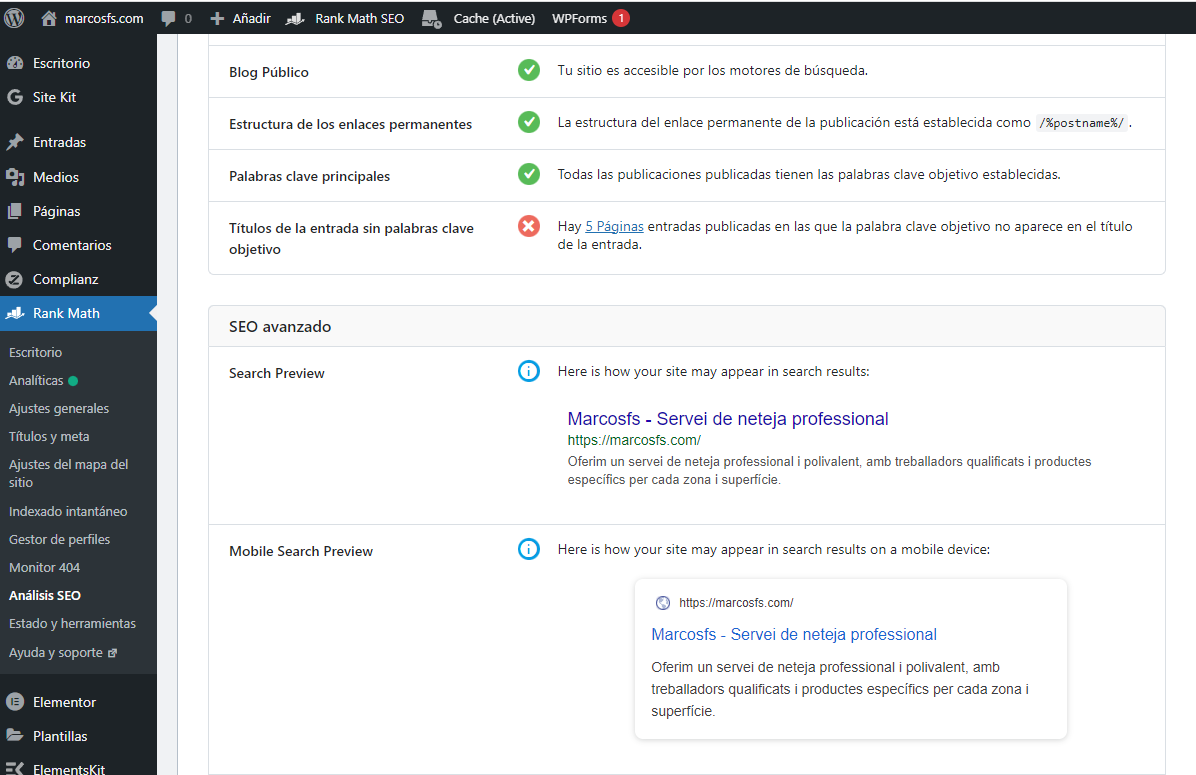Click the home icon beside marcosfs.com
This screenshot has height=775, width=1196.
point(49,18)
